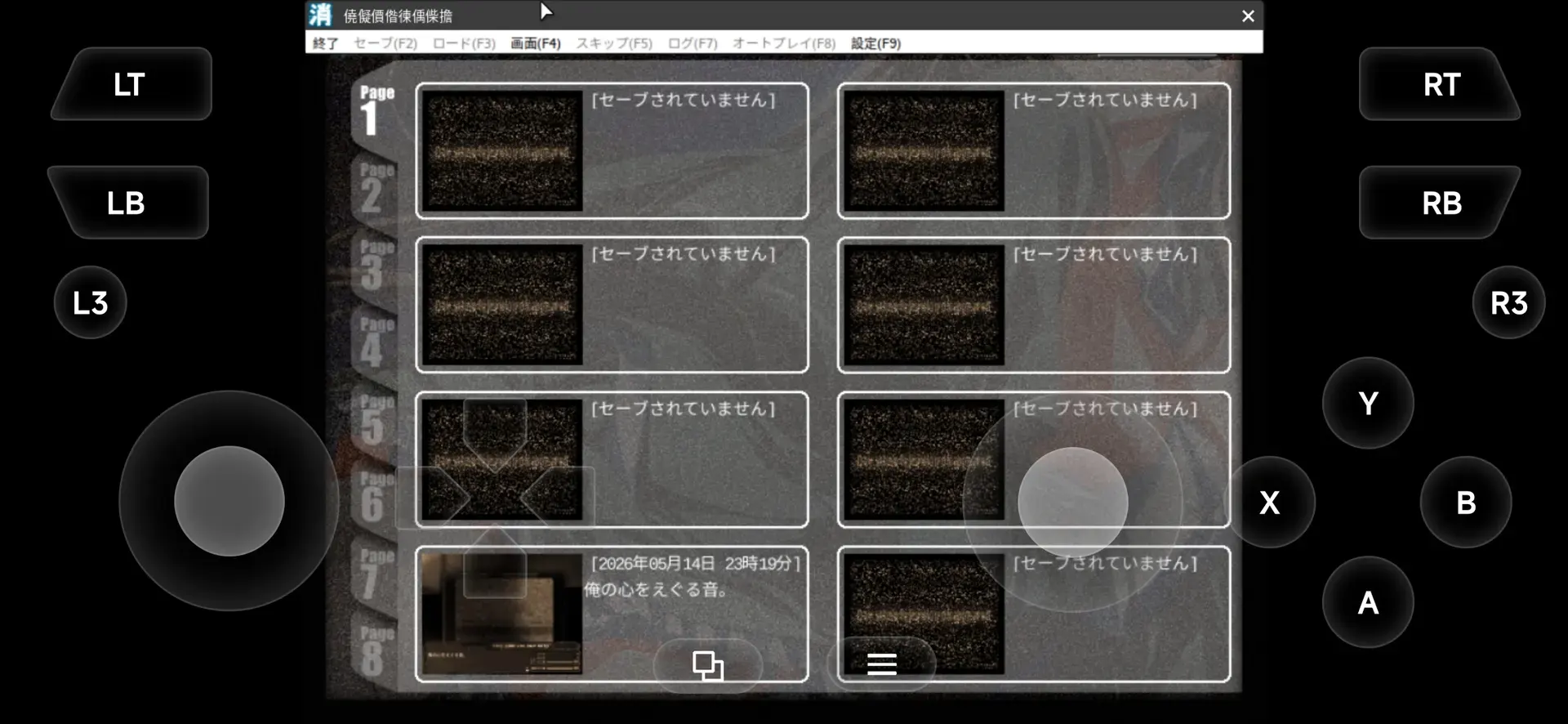Tap the Y gamepad button
Screen dimensions: 1568x724
point(1368,403)
